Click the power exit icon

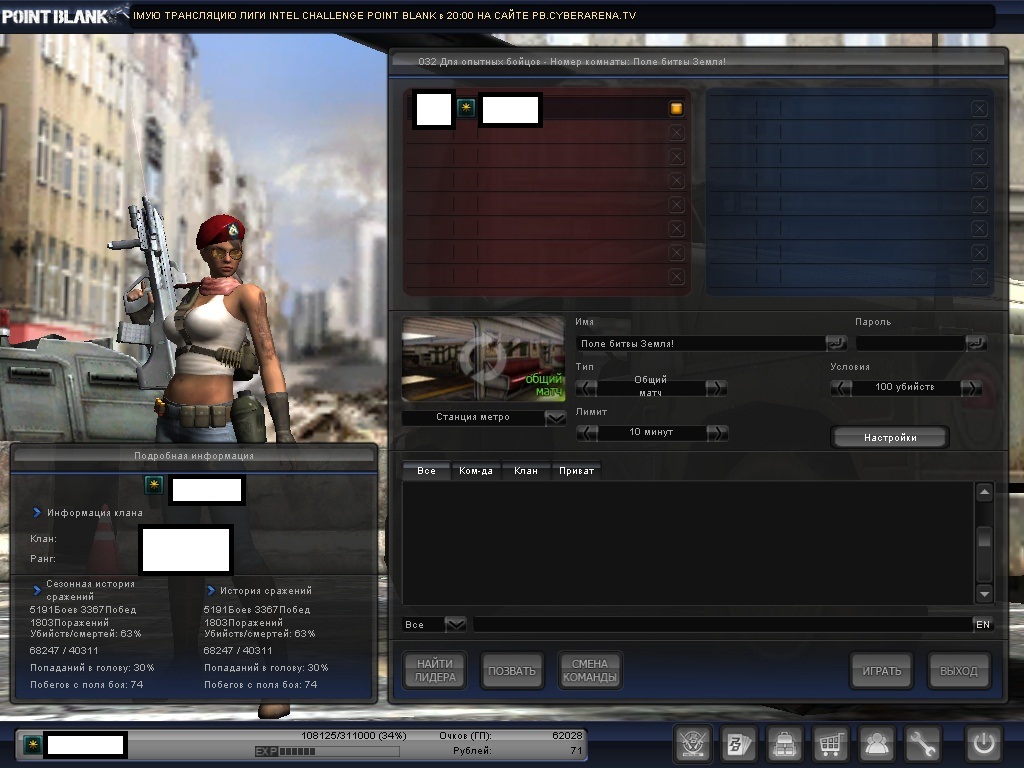[x=983, y=744]
